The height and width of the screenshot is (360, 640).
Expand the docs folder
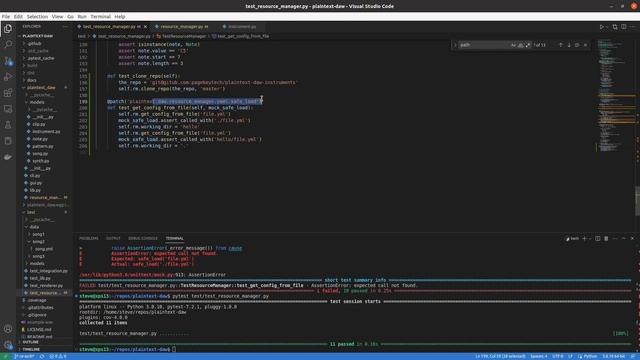[x=32, y=80]
